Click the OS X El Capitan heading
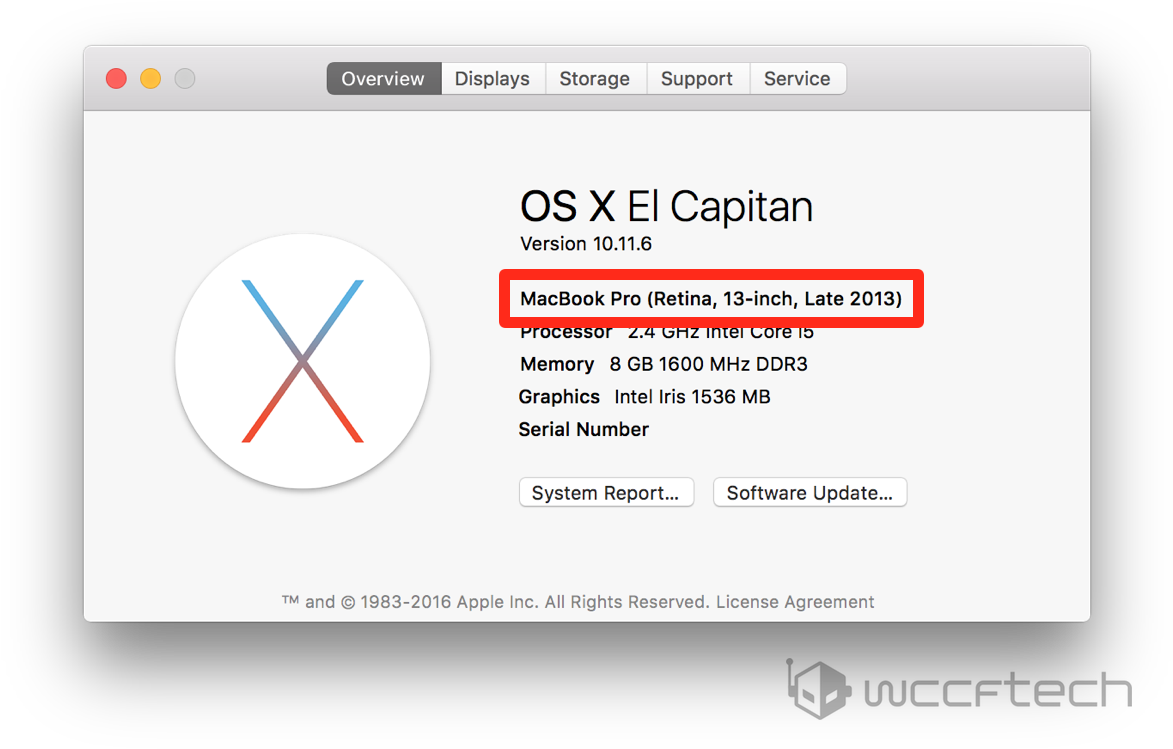Image resolution: width=1173 pixels, height=749 pixels. [667, 206]
